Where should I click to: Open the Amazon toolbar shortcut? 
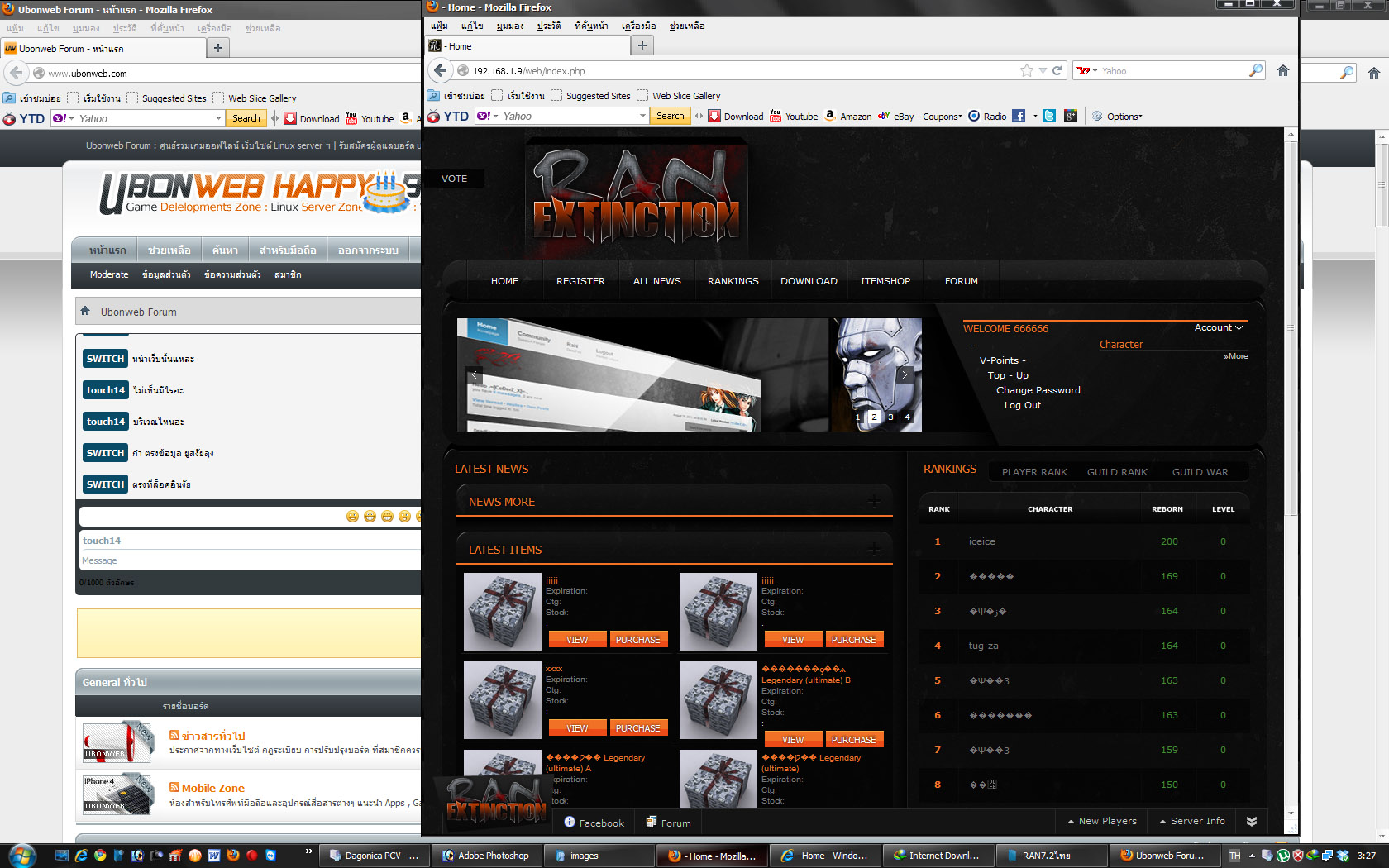tap(847, 117)
